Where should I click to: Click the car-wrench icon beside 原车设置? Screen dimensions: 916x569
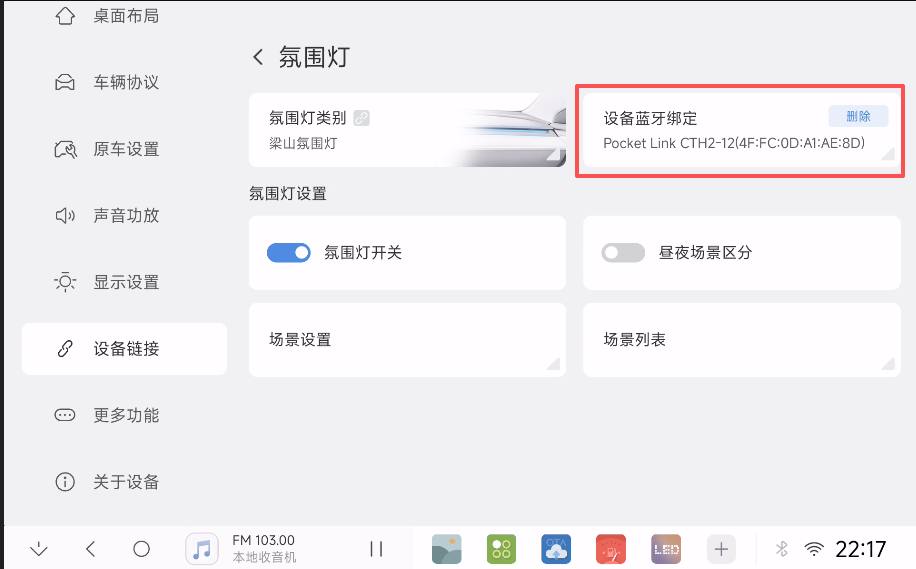(65, 149)
